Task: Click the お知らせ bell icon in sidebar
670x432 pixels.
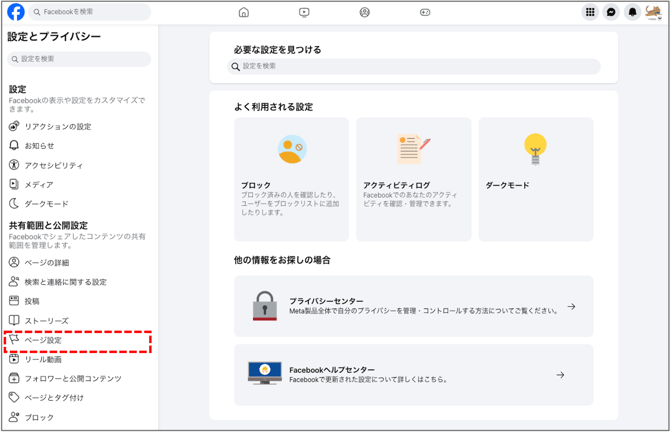Action: point(14,145)
